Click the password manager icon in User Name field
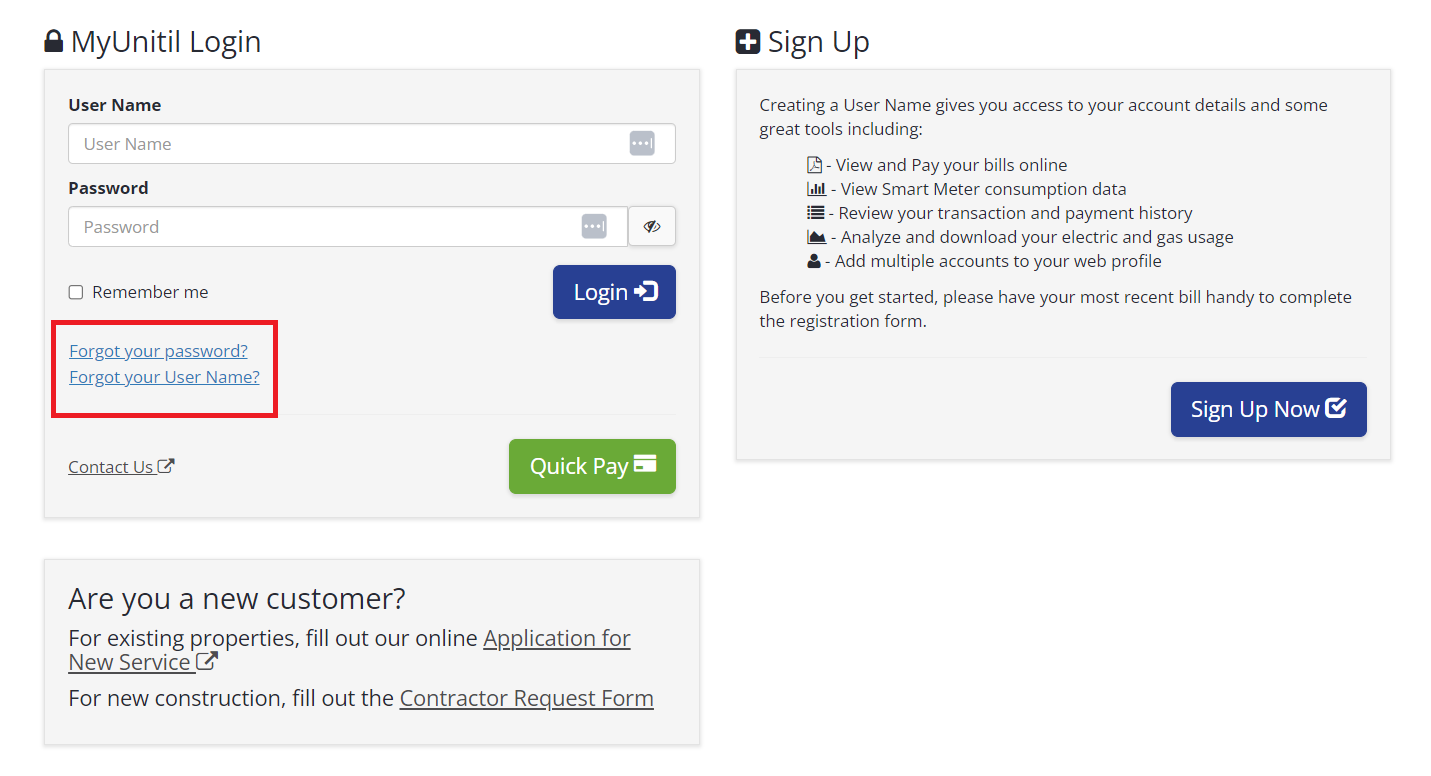Viewport: 1431px width, 776px height. coord(642,143)
